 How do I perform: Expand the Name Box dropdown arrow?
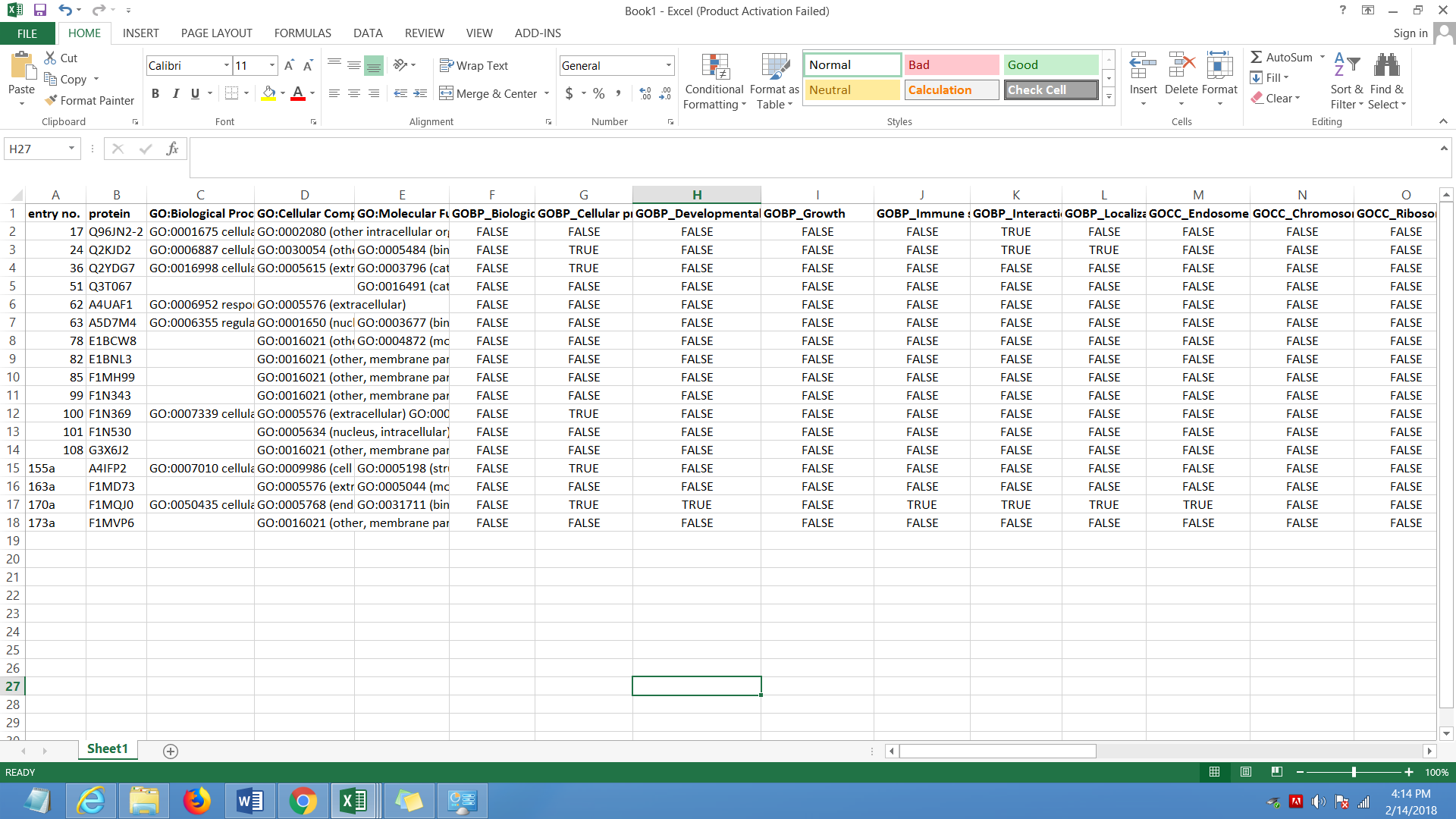[x=71, y=149]
